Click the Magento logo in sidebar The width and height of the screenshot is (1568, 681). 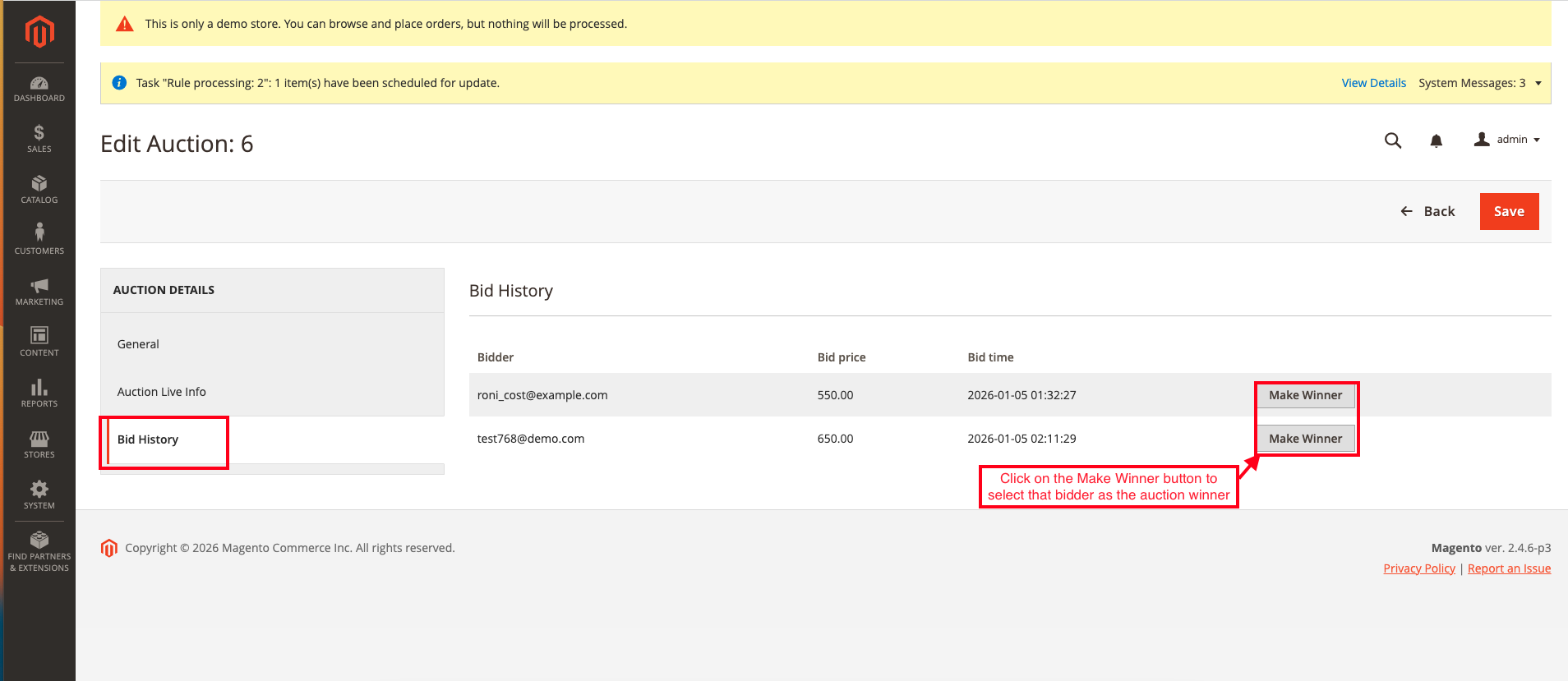pos(39,32)
